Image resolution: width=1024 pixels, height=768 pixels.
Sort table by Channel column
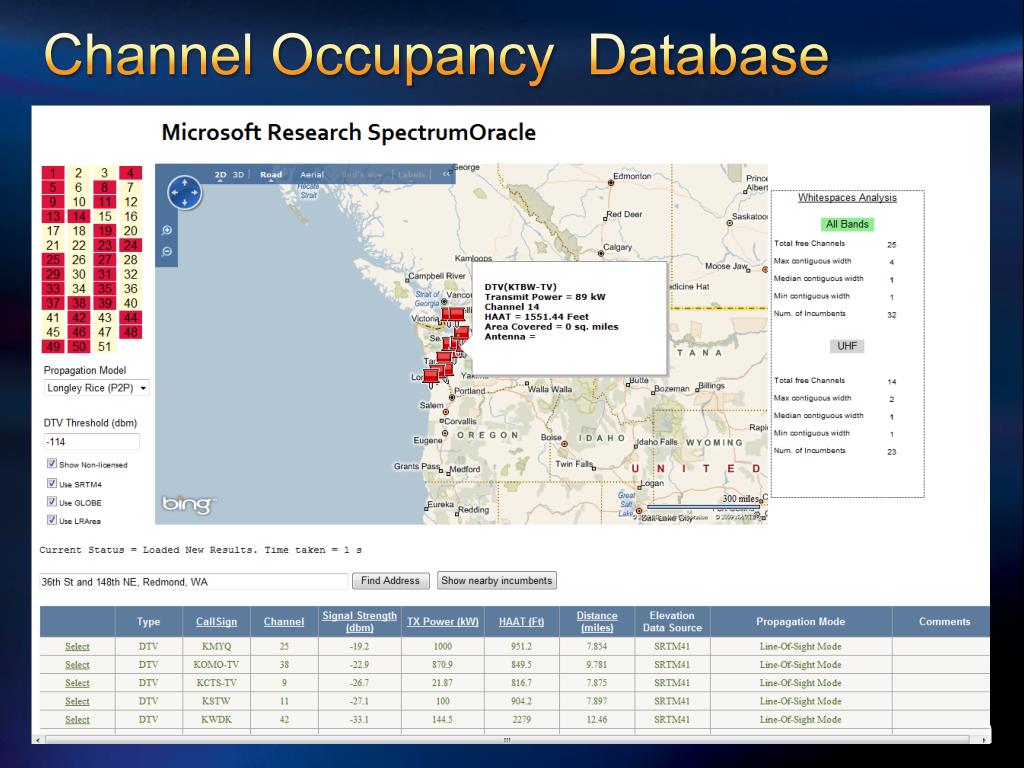coord(283,622)
